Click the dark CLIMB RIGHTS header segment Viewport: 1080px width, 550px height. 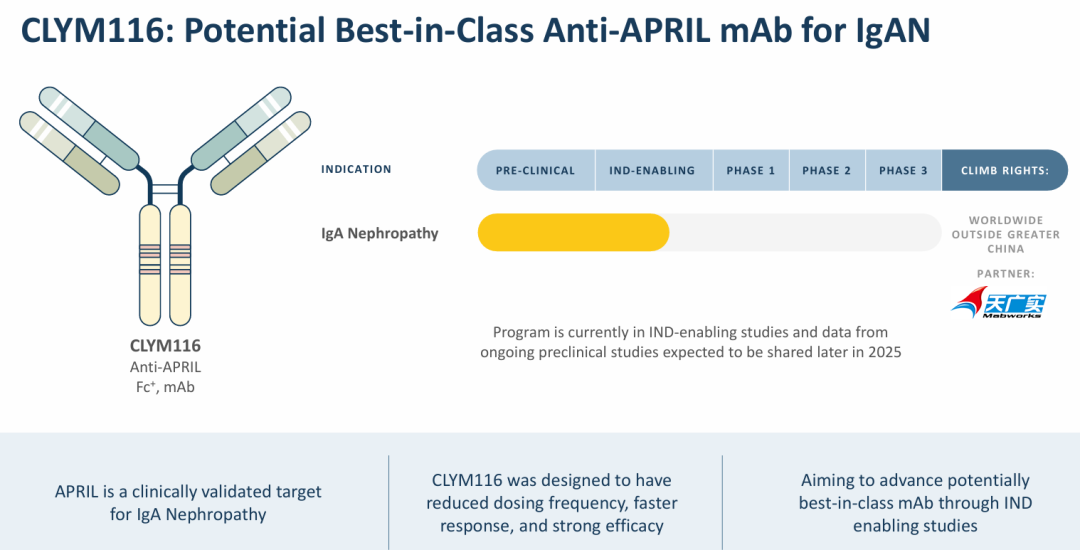1004,170
